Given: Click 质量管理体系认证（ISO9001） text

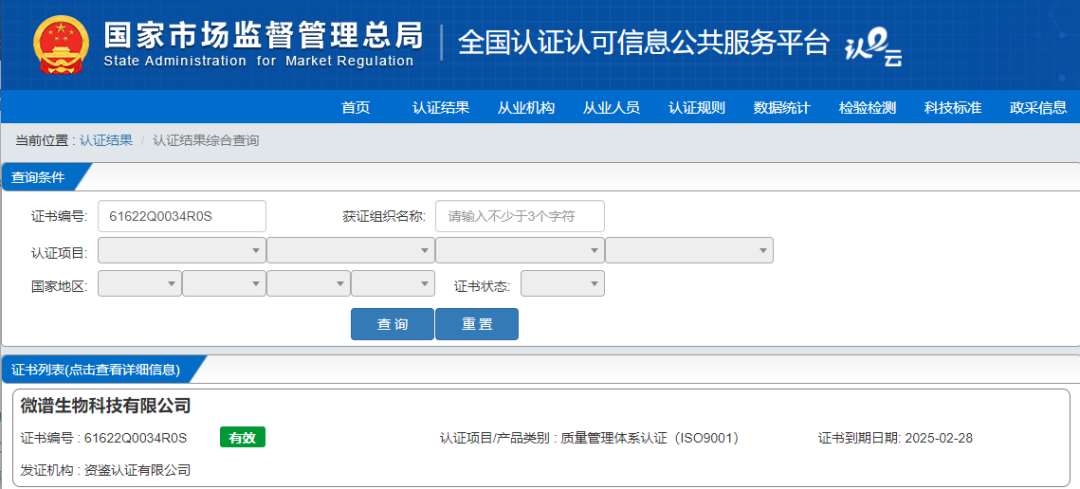Looking at the screenshot, I should 650,437.
